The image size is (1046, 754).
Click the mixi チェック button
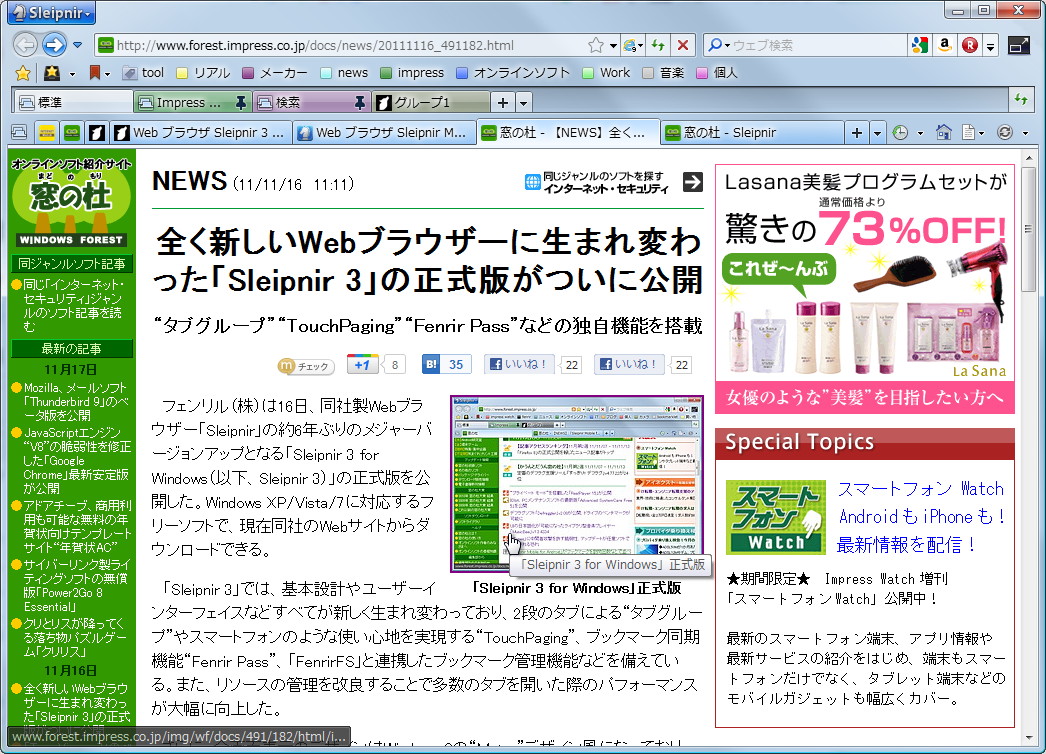pos(306,366)
